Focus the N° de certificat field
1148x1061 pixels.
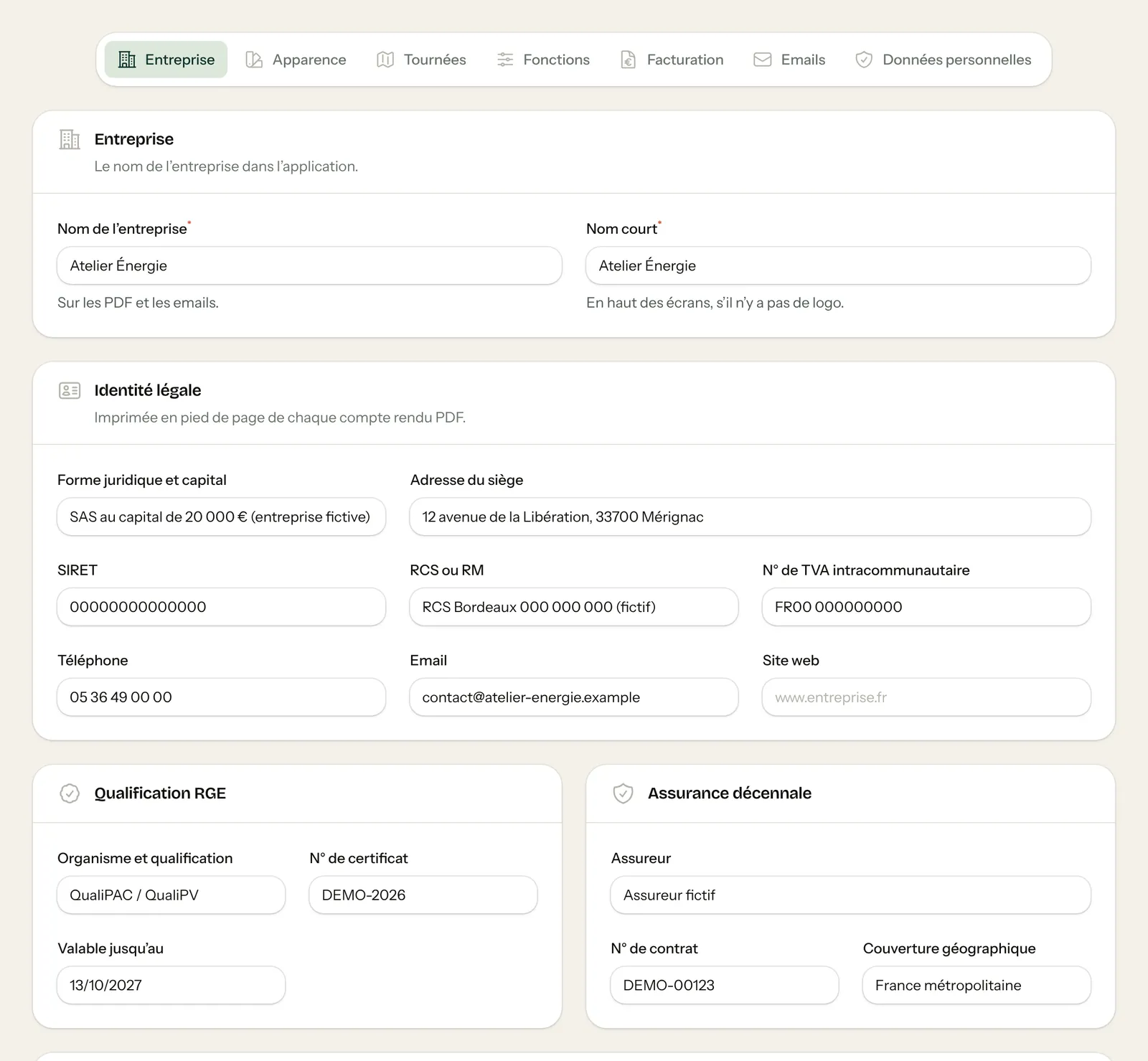tap(423, 895)
